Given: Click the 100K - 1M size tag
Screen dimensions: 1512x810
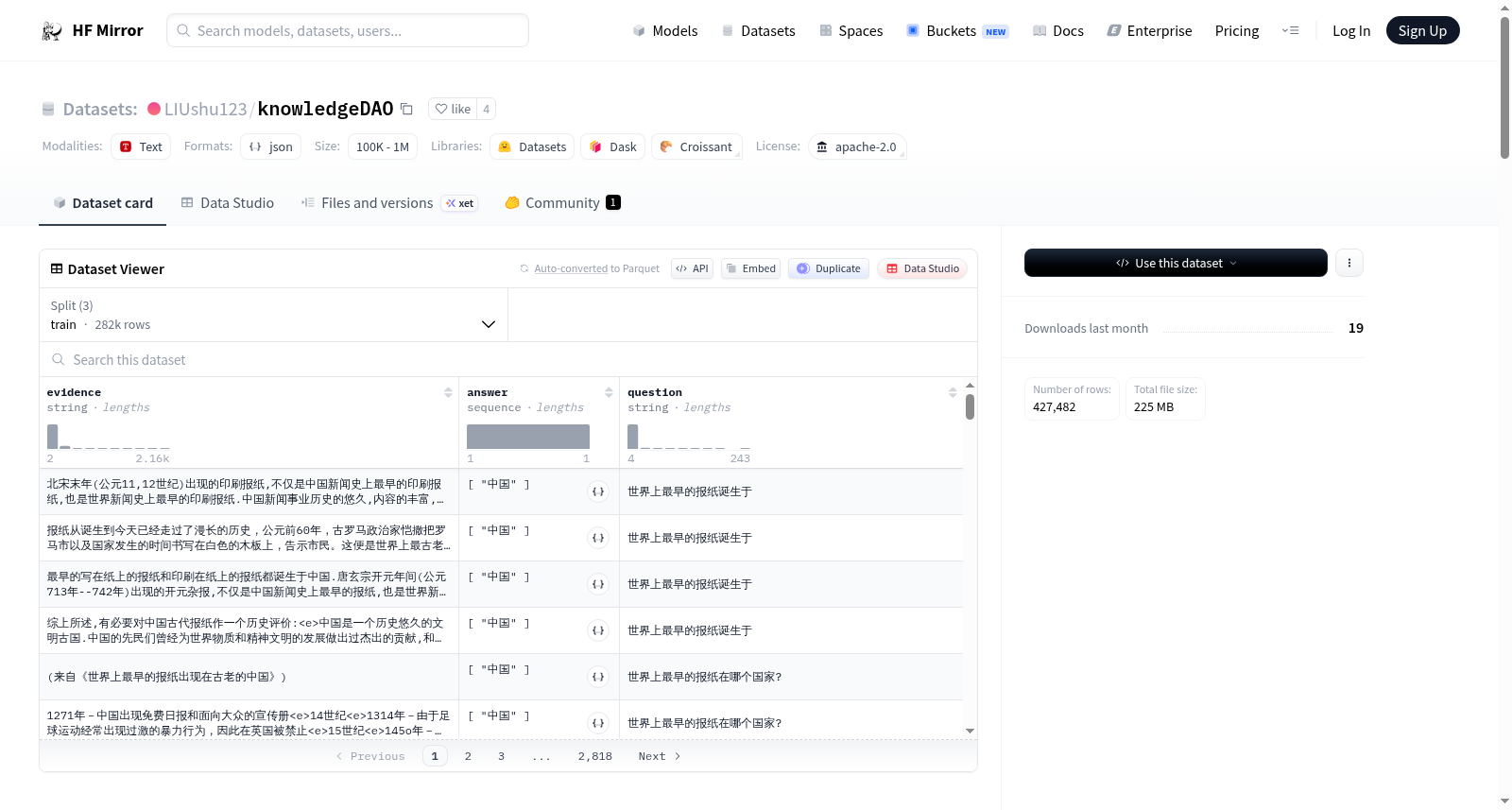Looking at the screenshot, I should (383, 146).
